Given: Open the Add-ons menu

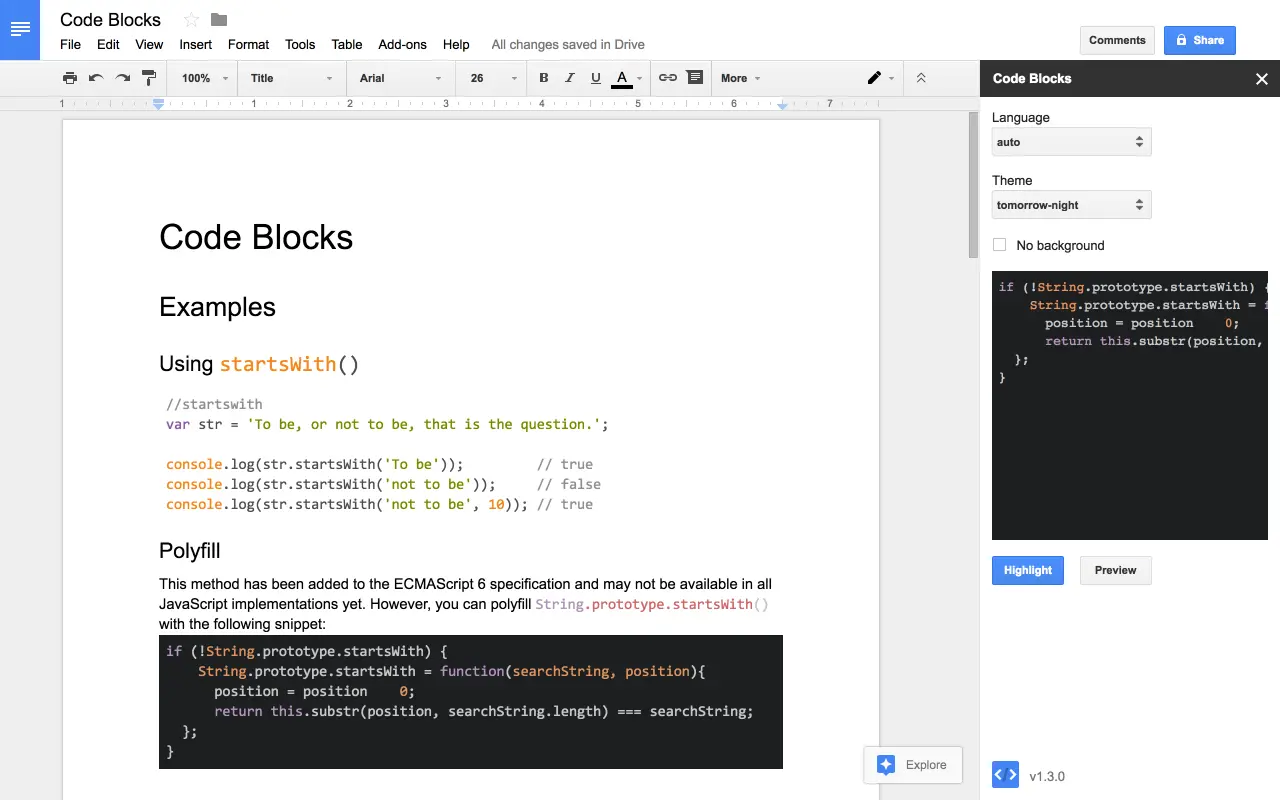Looking at the screenshot, I should 402,45.
